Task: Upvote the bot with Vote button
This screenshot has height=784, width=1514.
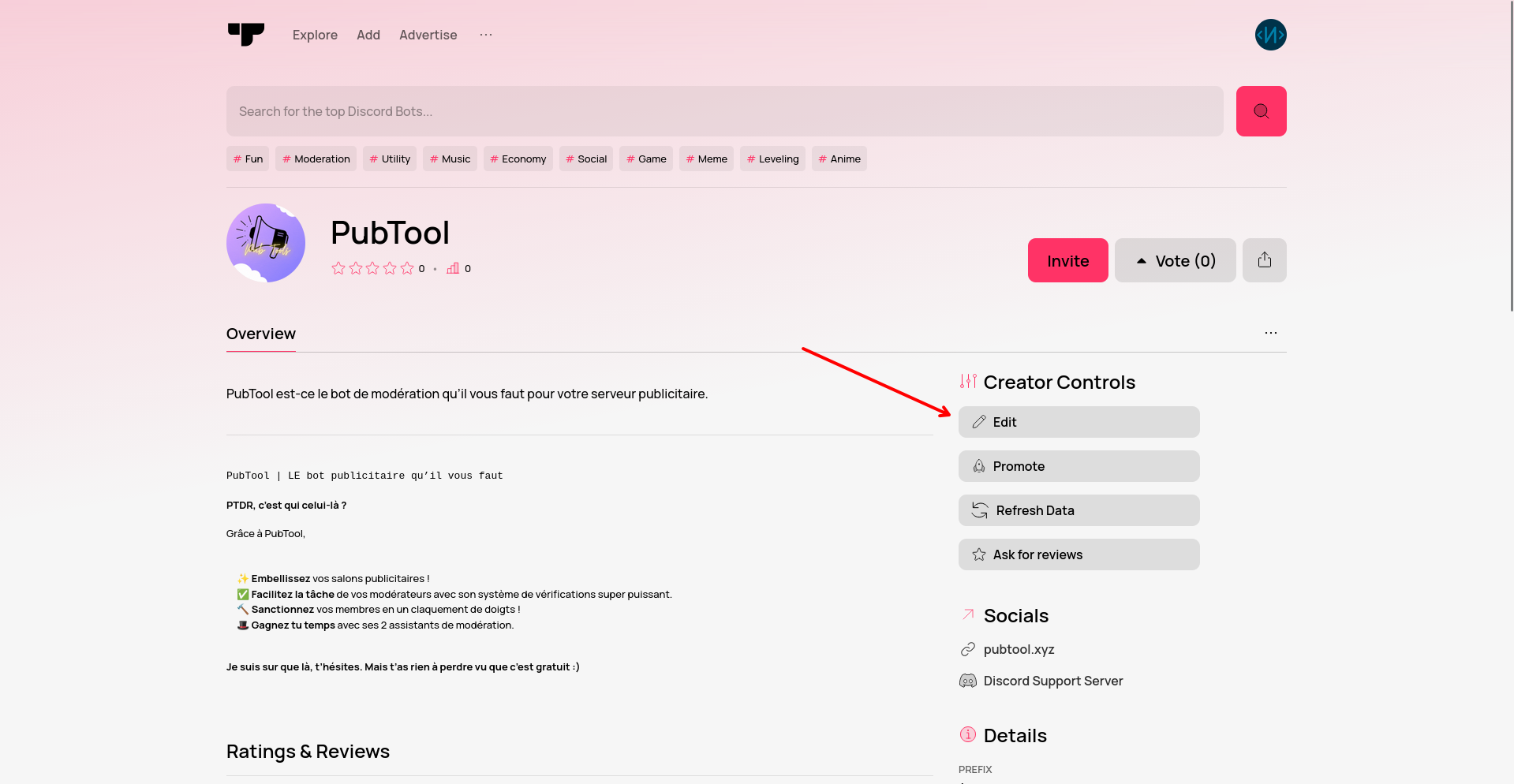Action: [x=1175, y=260]
